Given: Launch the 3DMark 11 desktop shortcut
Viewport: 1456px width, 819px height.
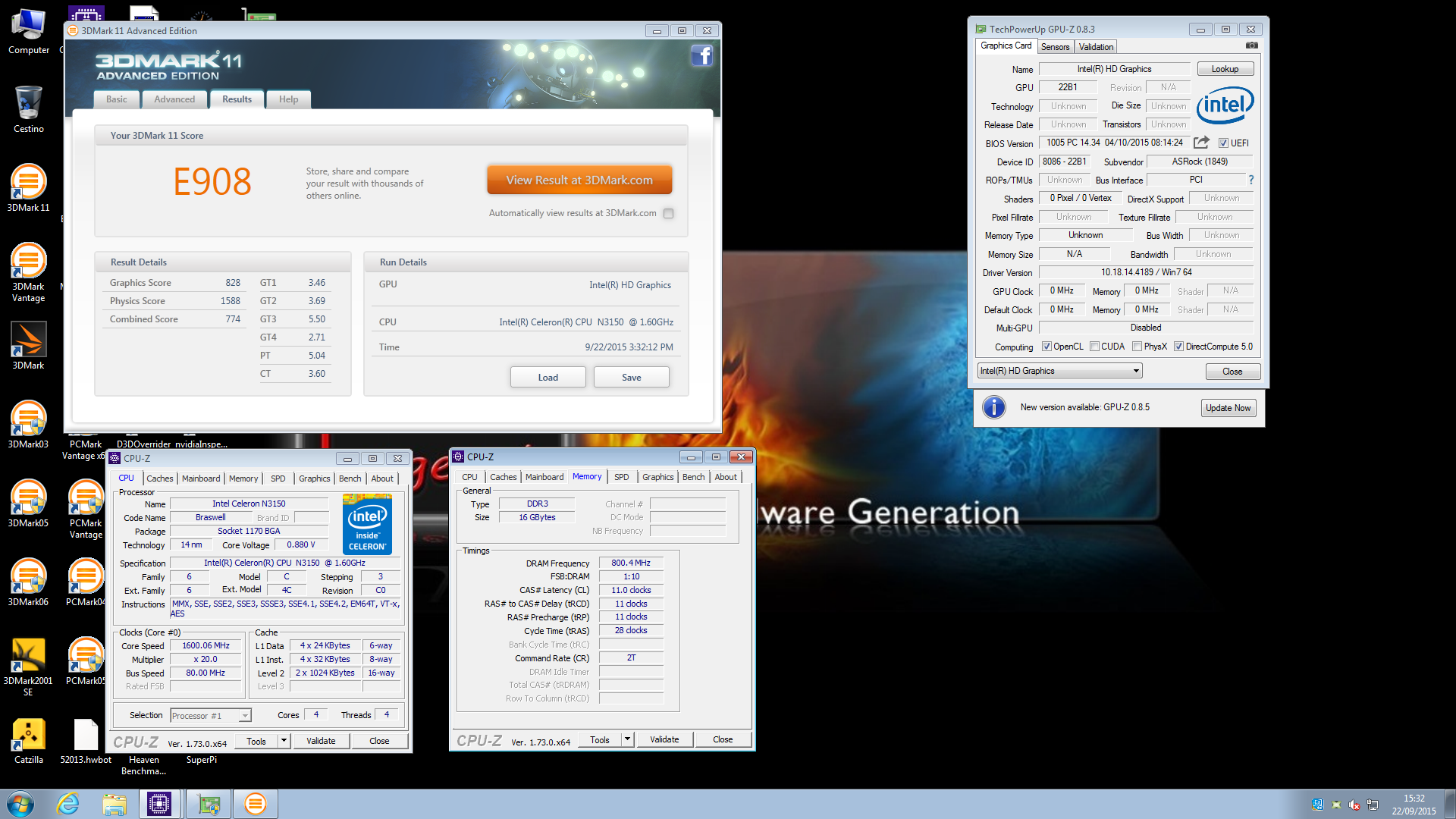Looking at the screenshot, I should click(29, 187).
